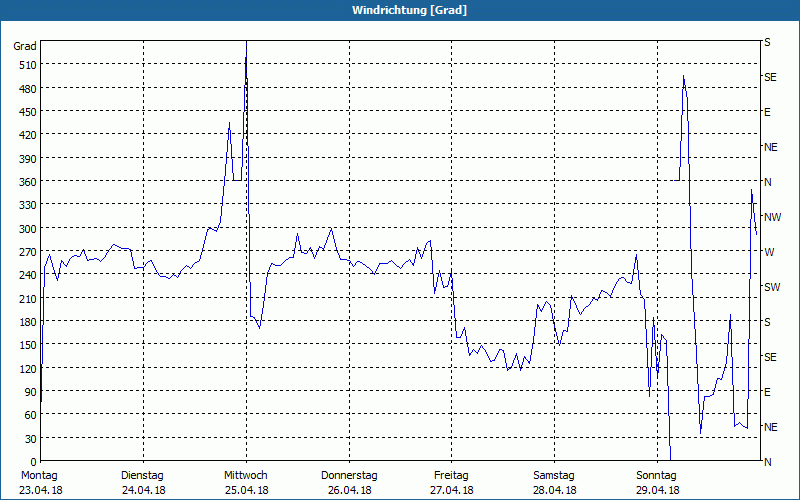This screenshot has width=800, height=500.
Task: Select the 120 y-axis value
Action: click(28, 368)
